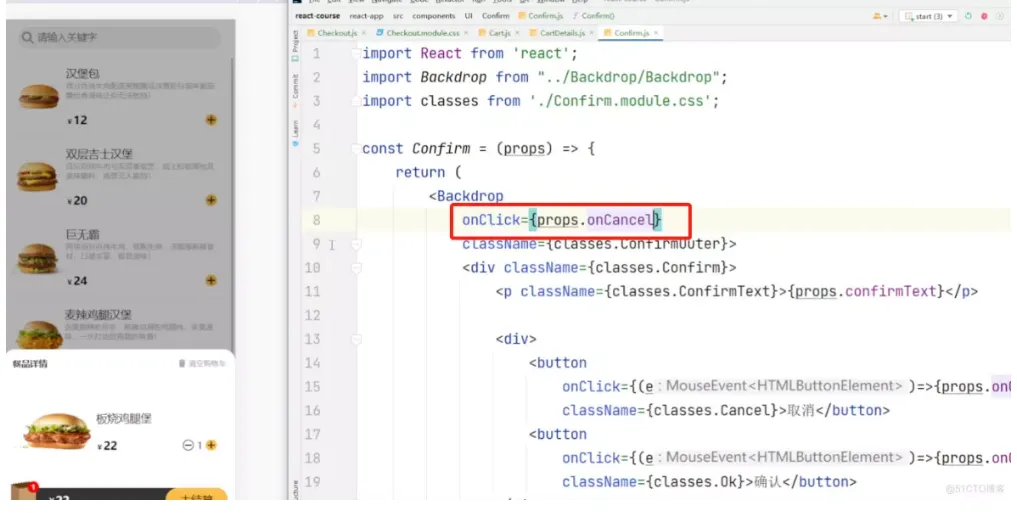Click the 清空购物车 clear cart link
The width and height of the screenshot is (1017, 513).
[x=207, y=364]
